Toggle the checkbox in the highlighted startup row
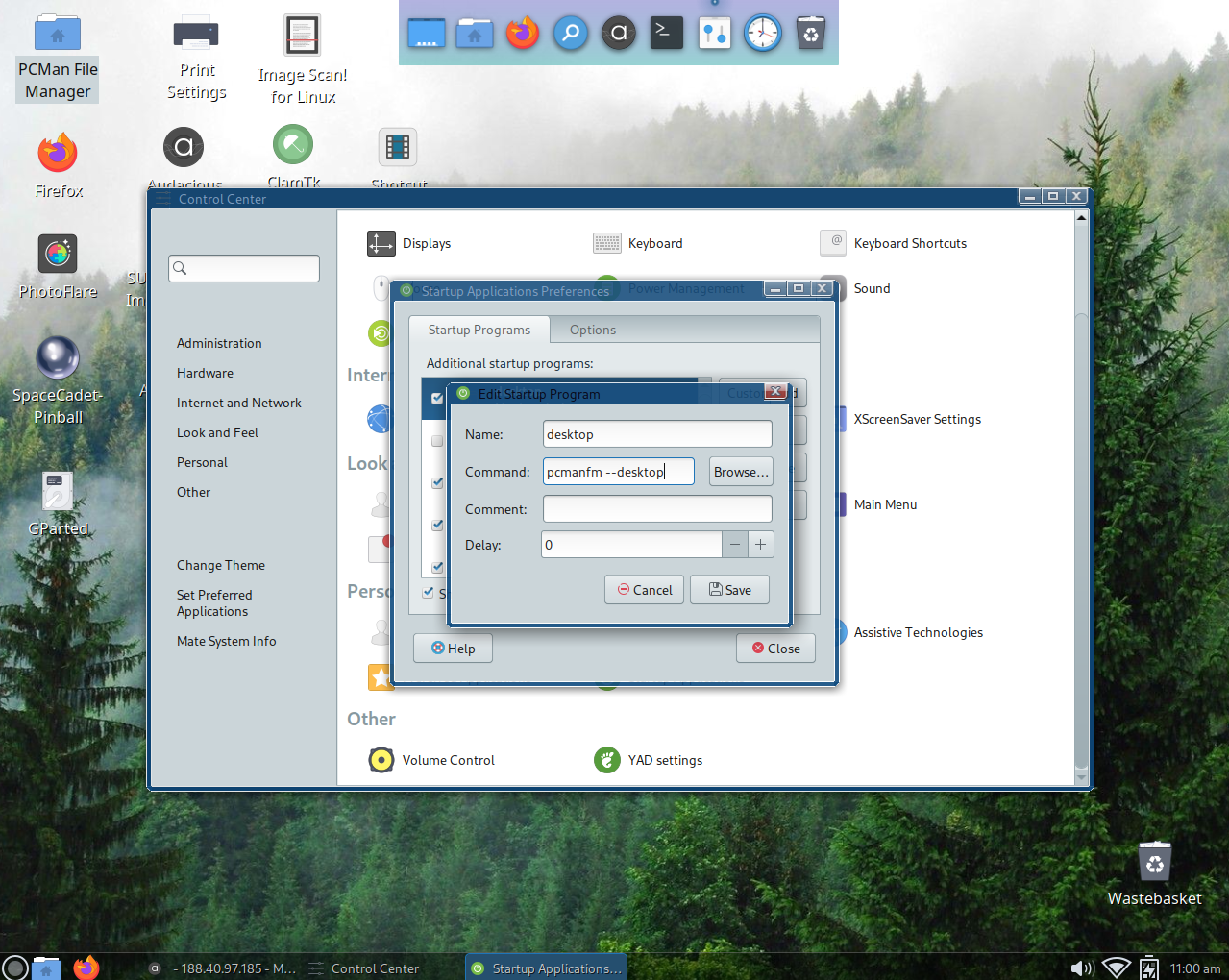1229x980 pixels. [x=437, y=398]
